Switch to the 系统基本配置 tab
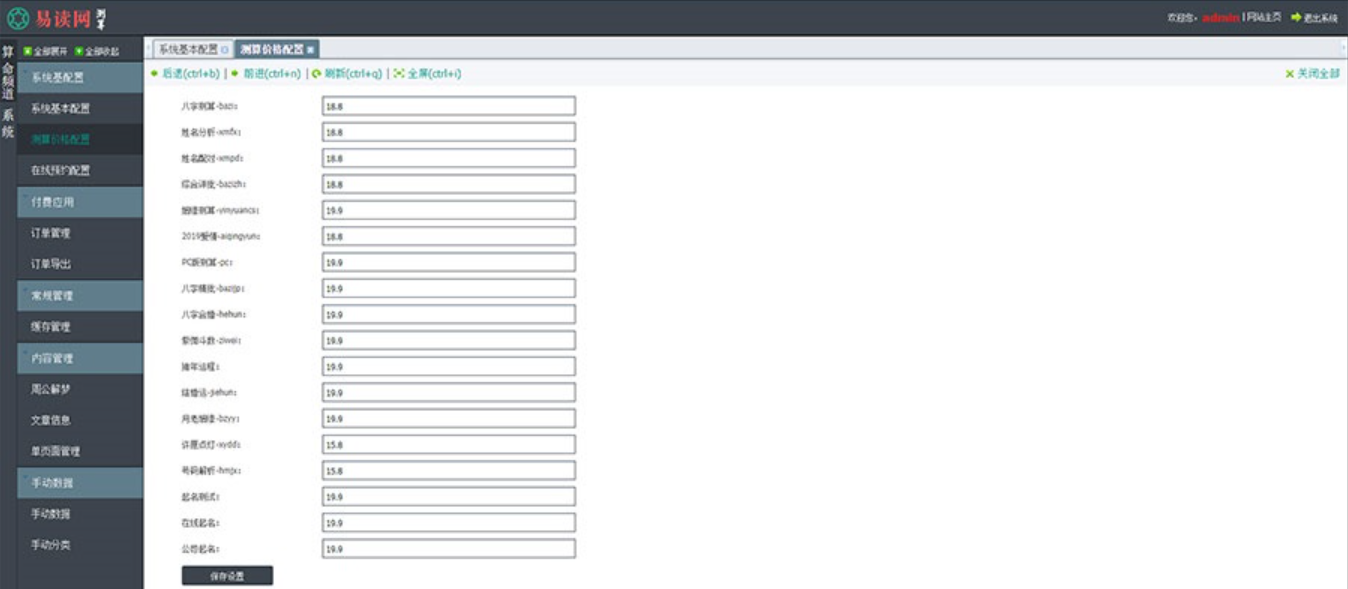The height and width of the screenshot is (589, 1348). pyautogui.click(x=187, y=50)
